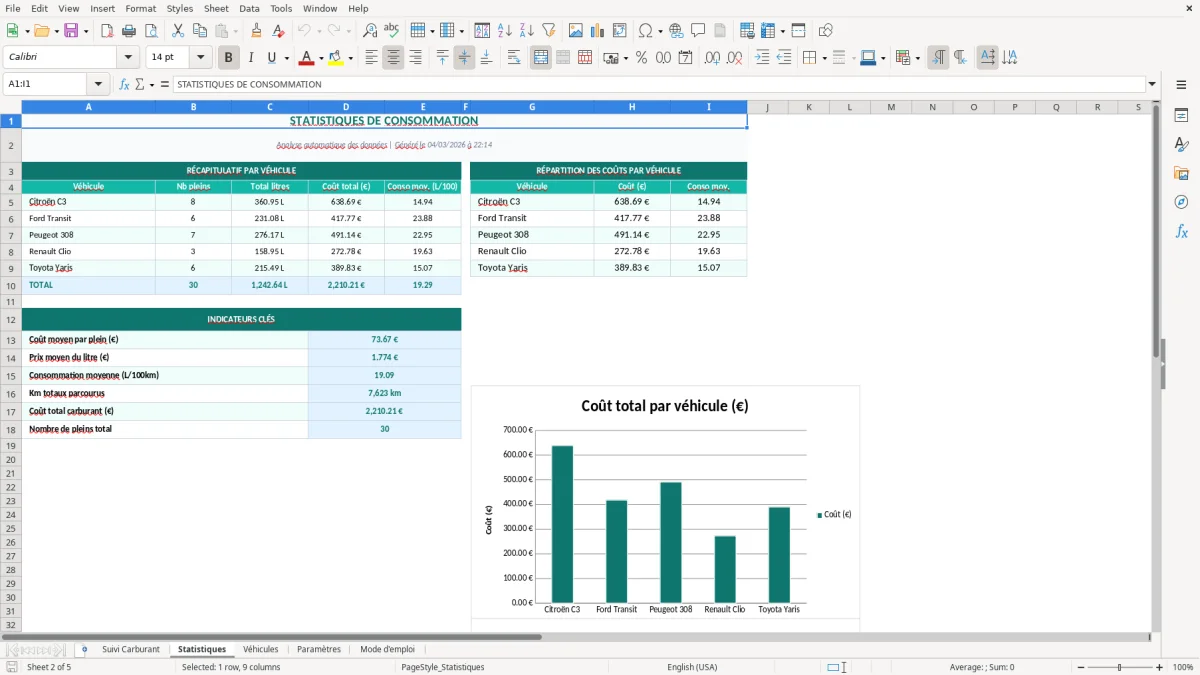Viewport: 1200px width, 675px height.
Task: Open sidebar Navigator compass icon
Action: (1181, 202)
